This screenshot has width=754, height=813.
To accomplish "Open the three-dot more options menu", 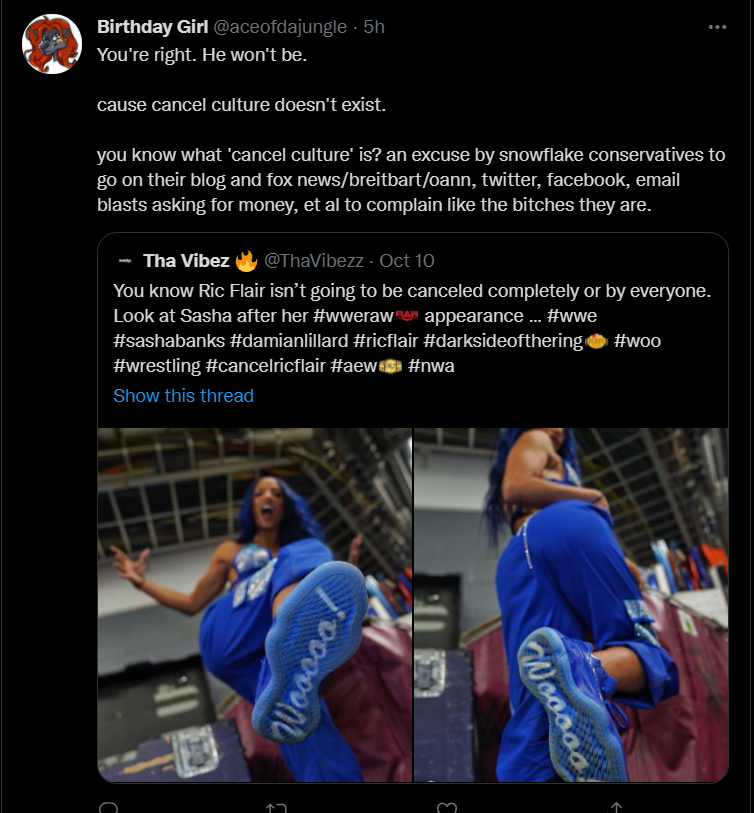I will pos(717,27).
